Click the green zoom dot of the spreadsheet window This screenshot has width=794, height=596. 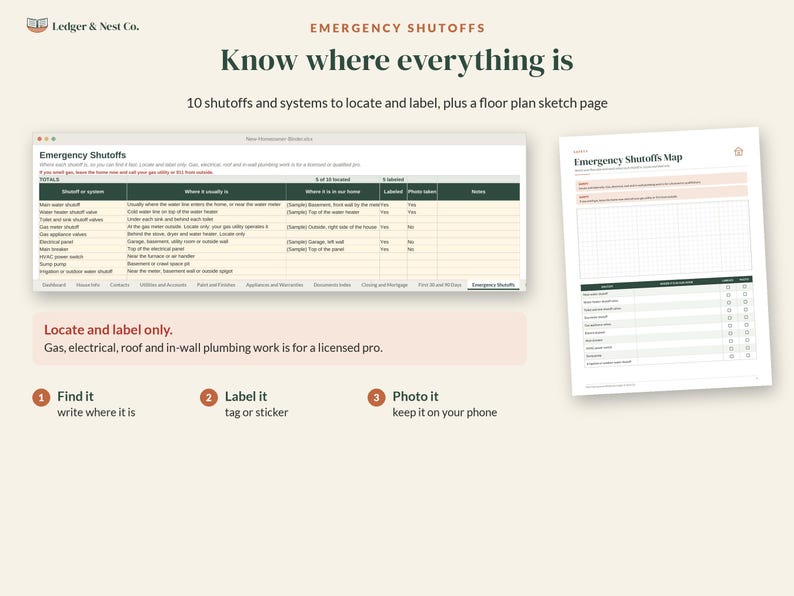pos(54,139)
